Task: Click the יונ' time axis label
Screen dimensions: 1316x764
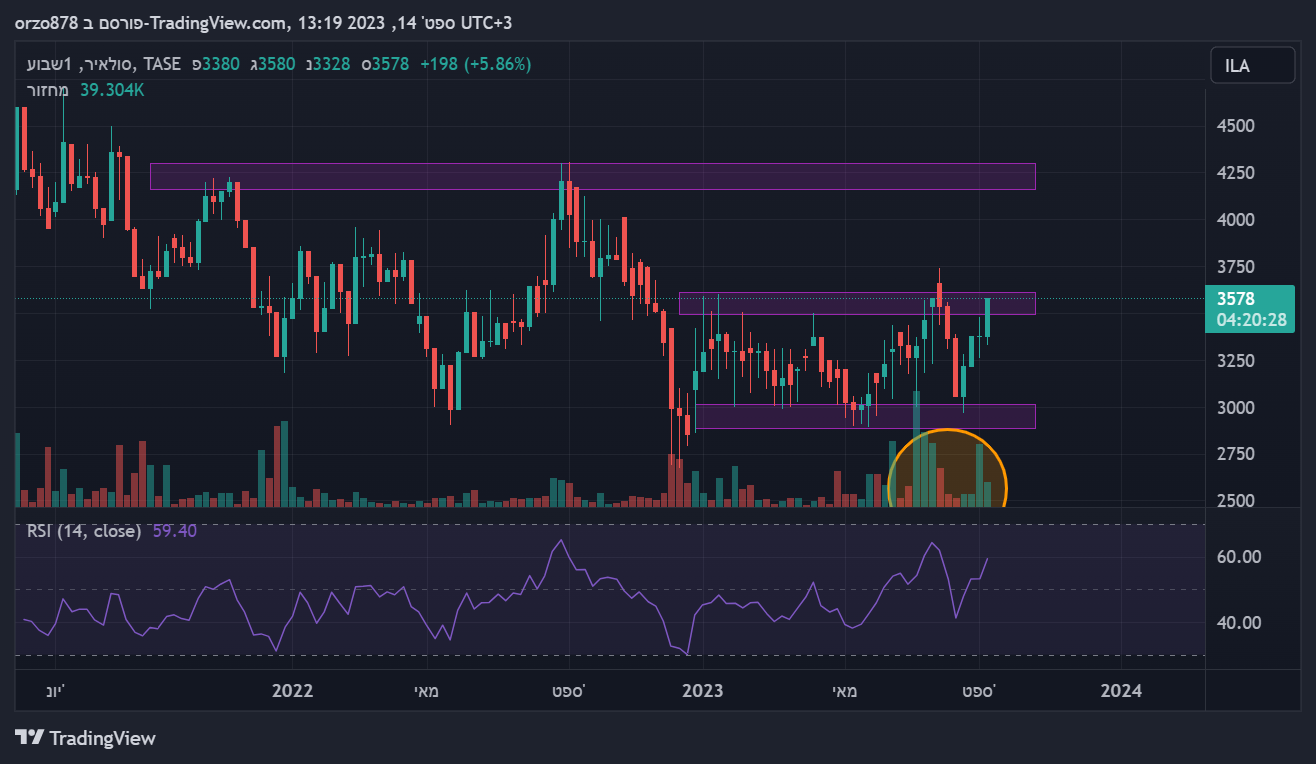Action: pos(56,691)
